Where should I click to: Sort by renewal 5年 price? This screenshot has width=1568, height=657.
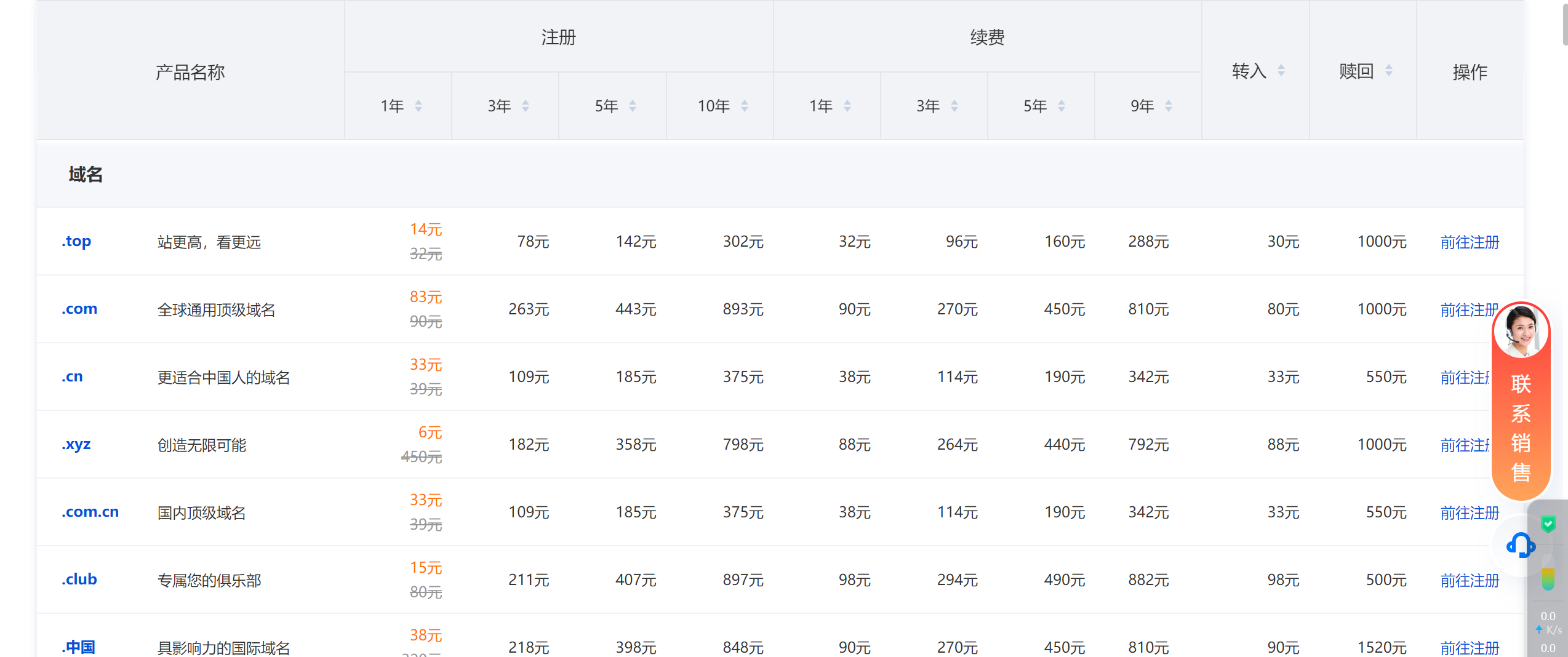[1062, 106]
